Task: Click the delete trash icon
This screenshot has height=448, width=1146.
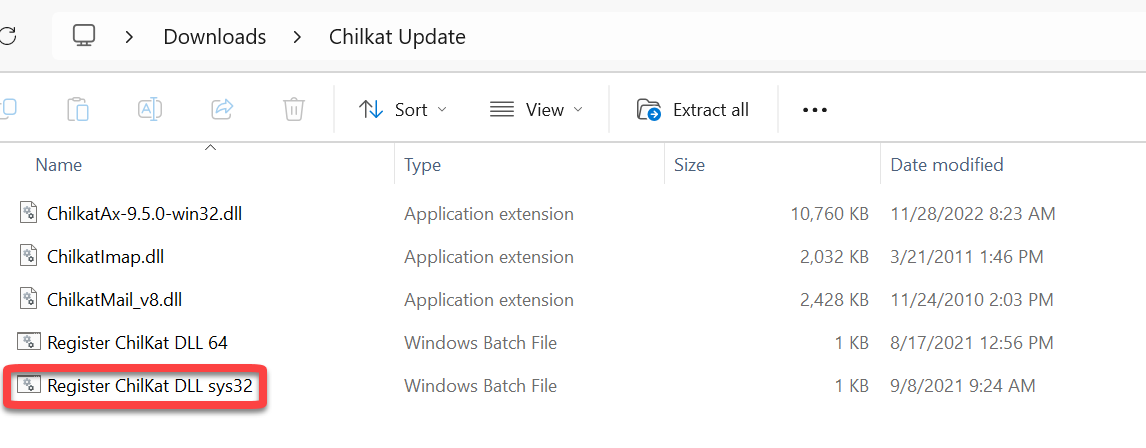Action: point(293,109)
